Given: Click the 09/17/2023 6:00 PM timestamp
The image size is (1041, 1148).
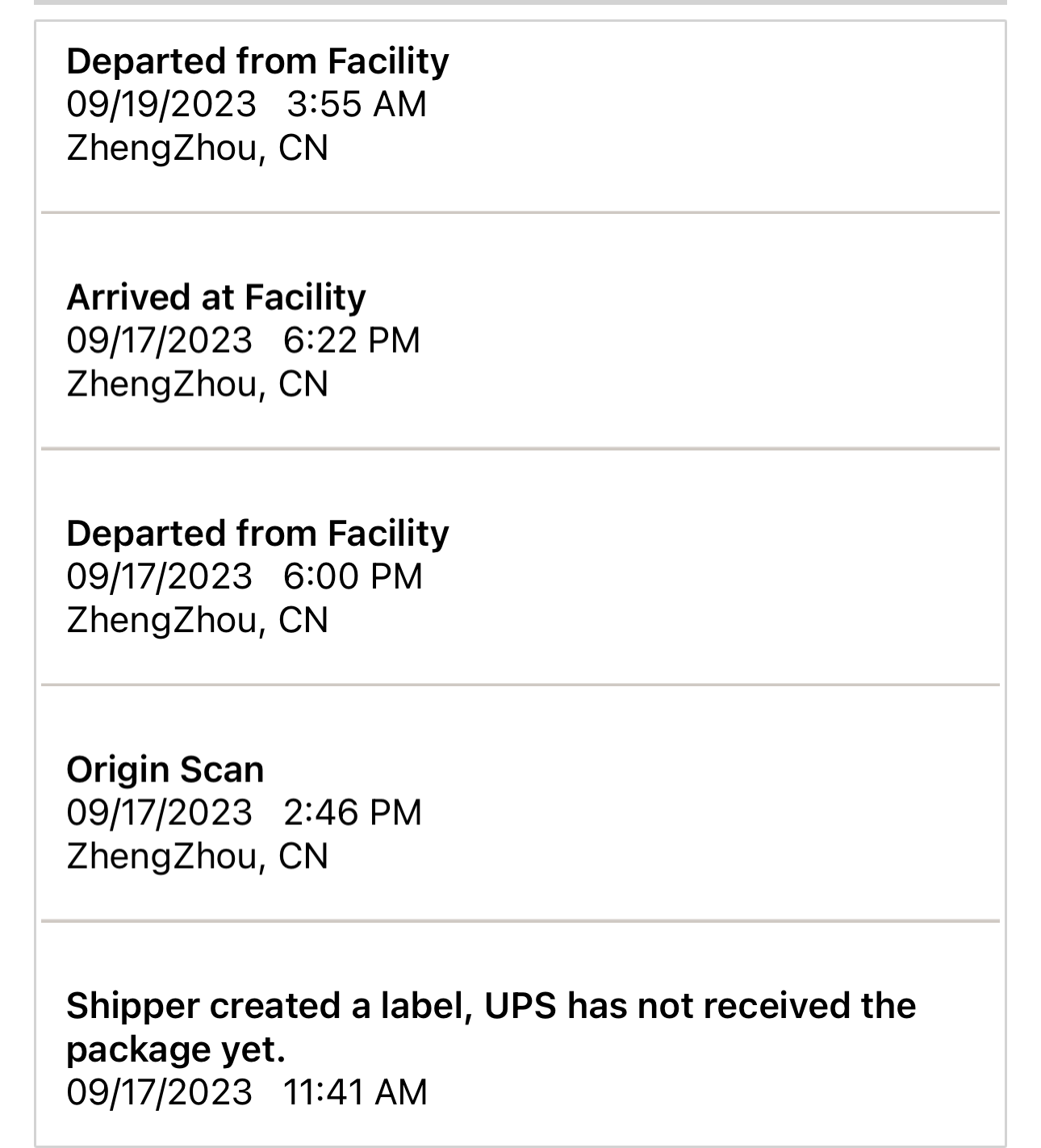Looking at the screenshot, I should 245,576.
